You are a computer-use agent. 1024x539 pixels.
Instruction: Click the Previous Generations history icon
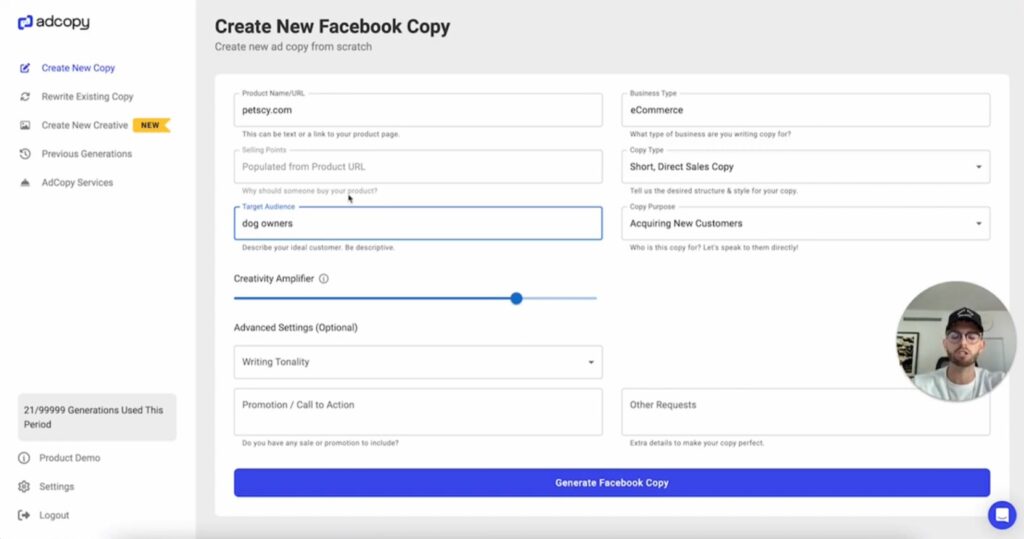tap(25, 154)
